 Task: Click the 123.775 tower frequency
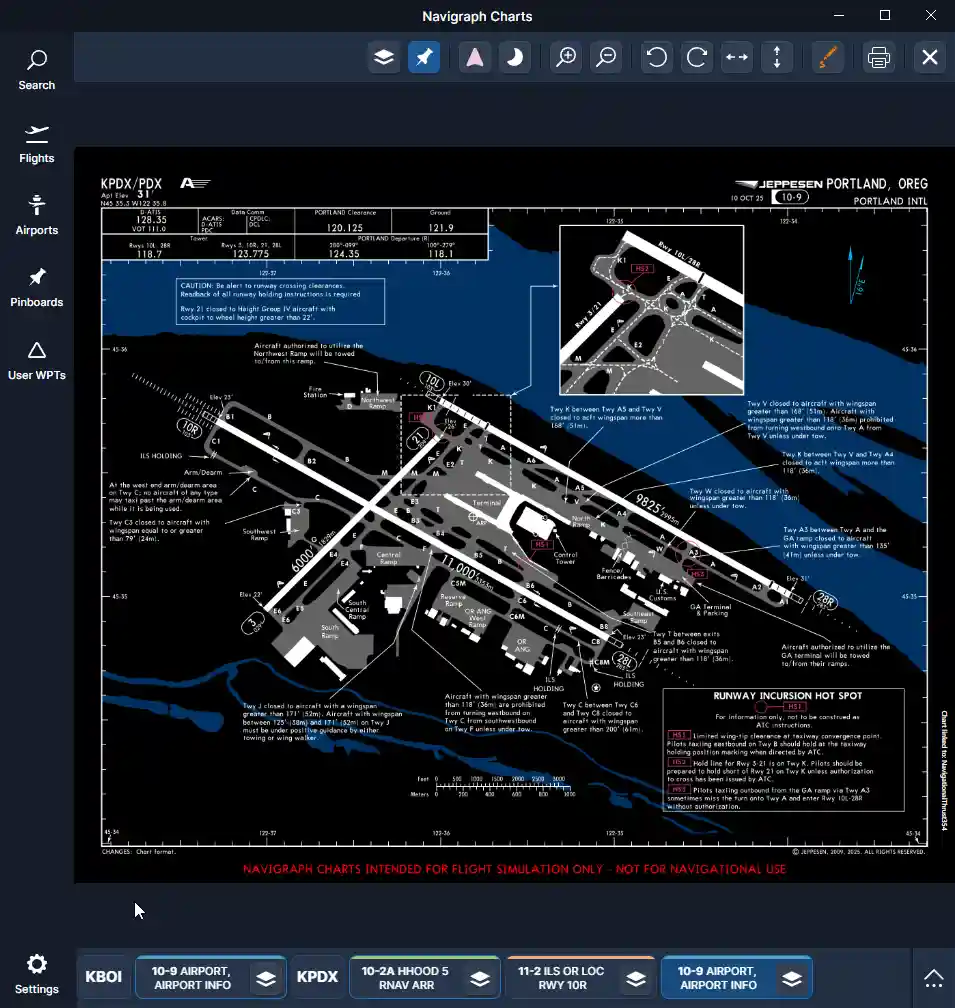click(251, 254)
